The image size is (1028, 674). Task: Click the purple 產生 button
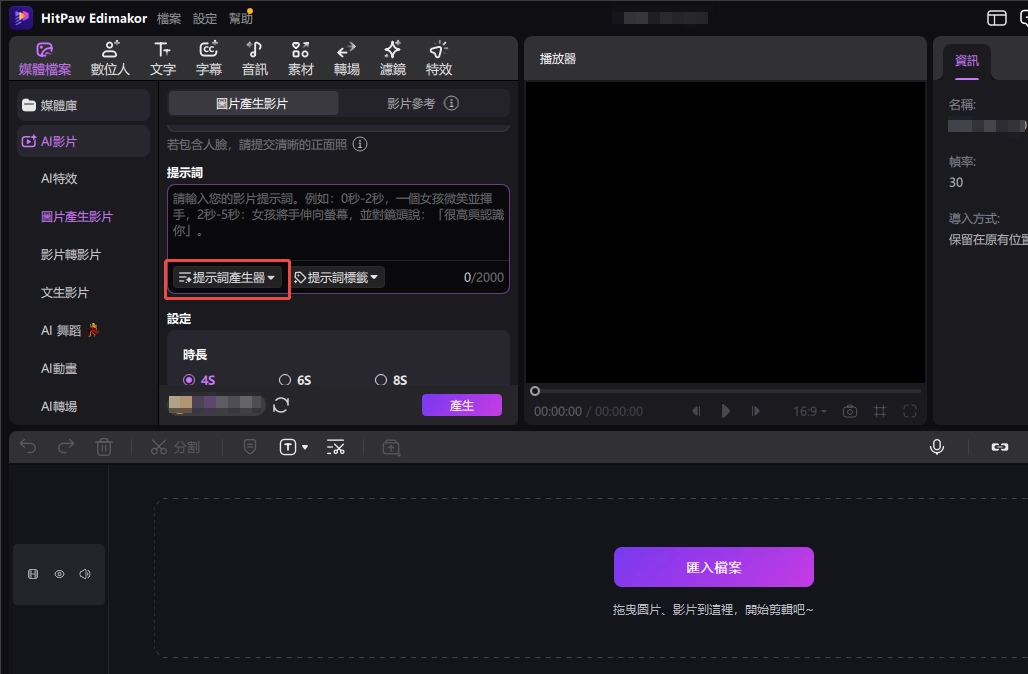coord(461,405)
